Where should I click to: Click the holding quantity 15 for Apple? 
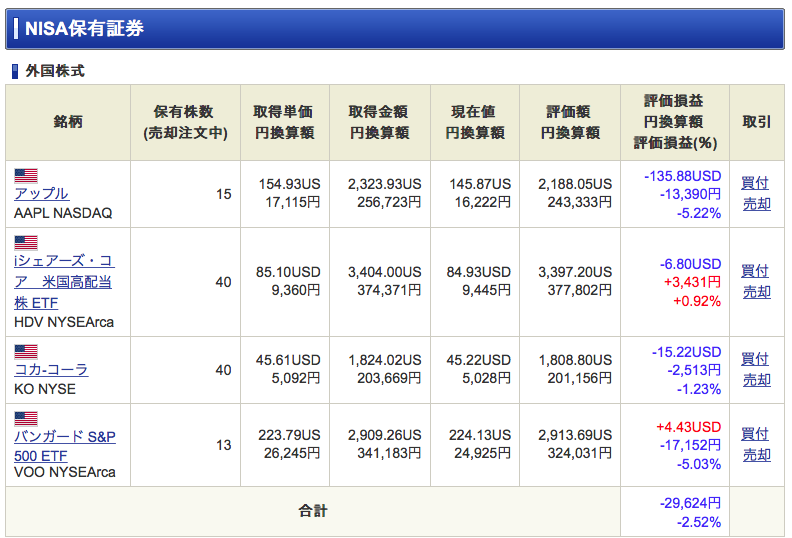point(224,194)
